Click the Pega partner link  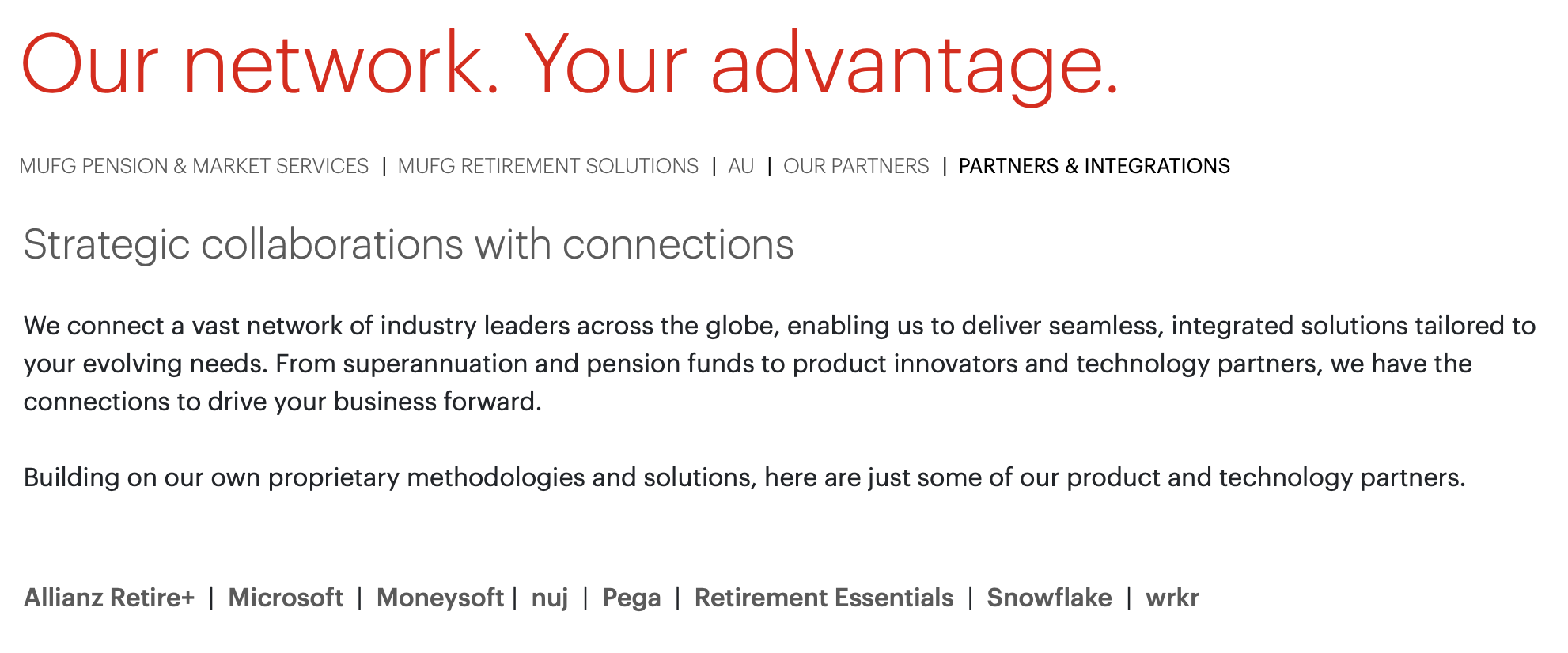point(631,598)
